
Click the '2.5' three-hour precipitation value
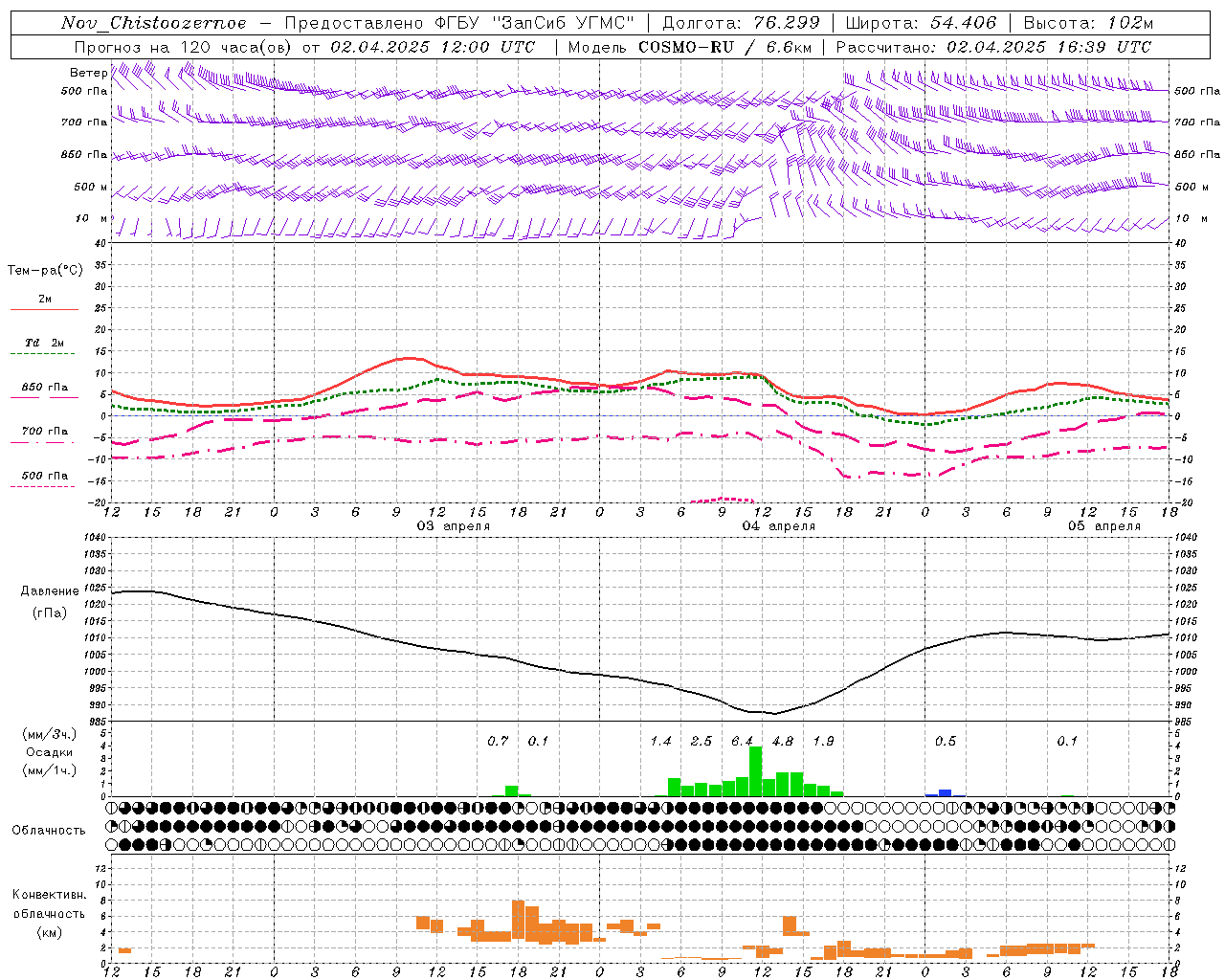(x=702, y=741)
